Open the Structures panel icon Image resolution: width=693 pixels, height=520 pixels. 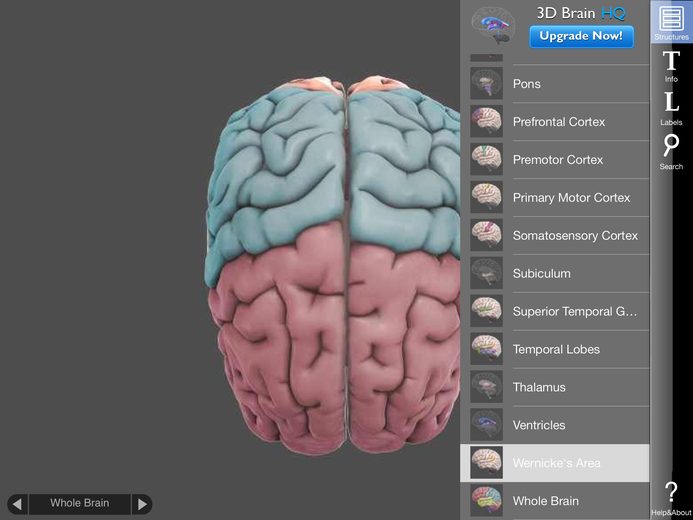(671, 22)
